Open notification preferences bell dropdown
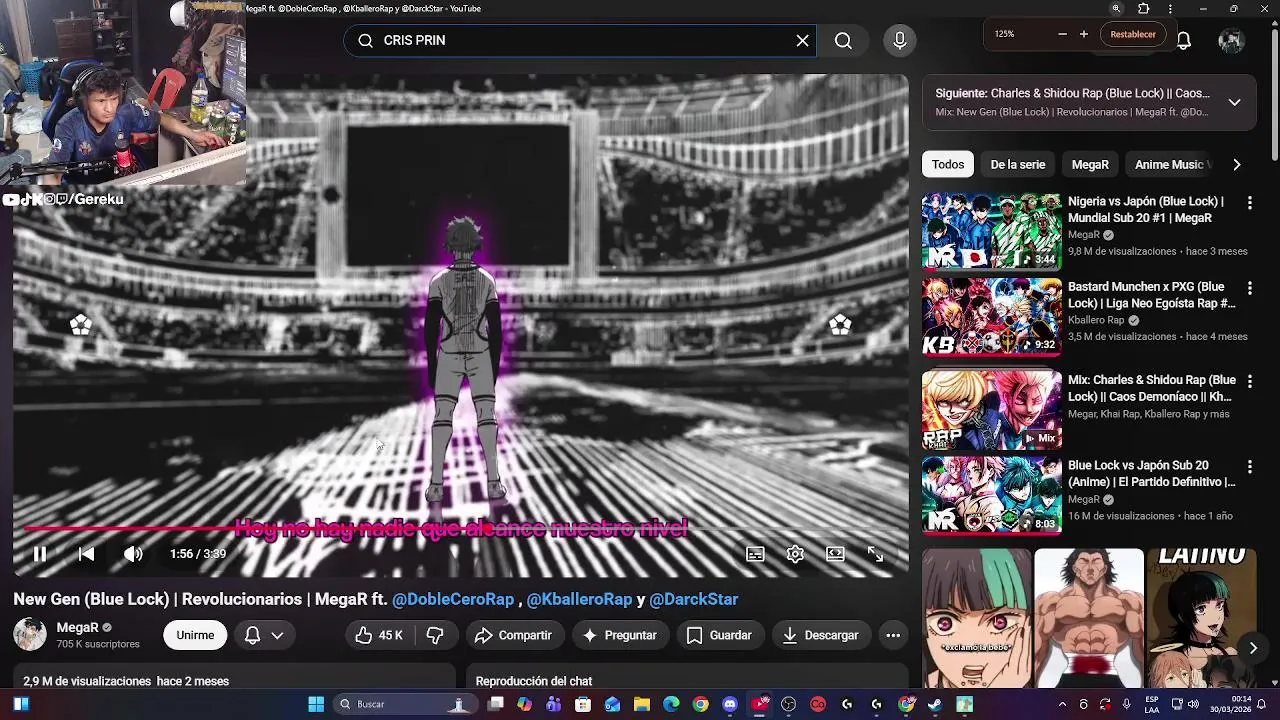Screen dimensions: 1280x720 click(264, 635)
